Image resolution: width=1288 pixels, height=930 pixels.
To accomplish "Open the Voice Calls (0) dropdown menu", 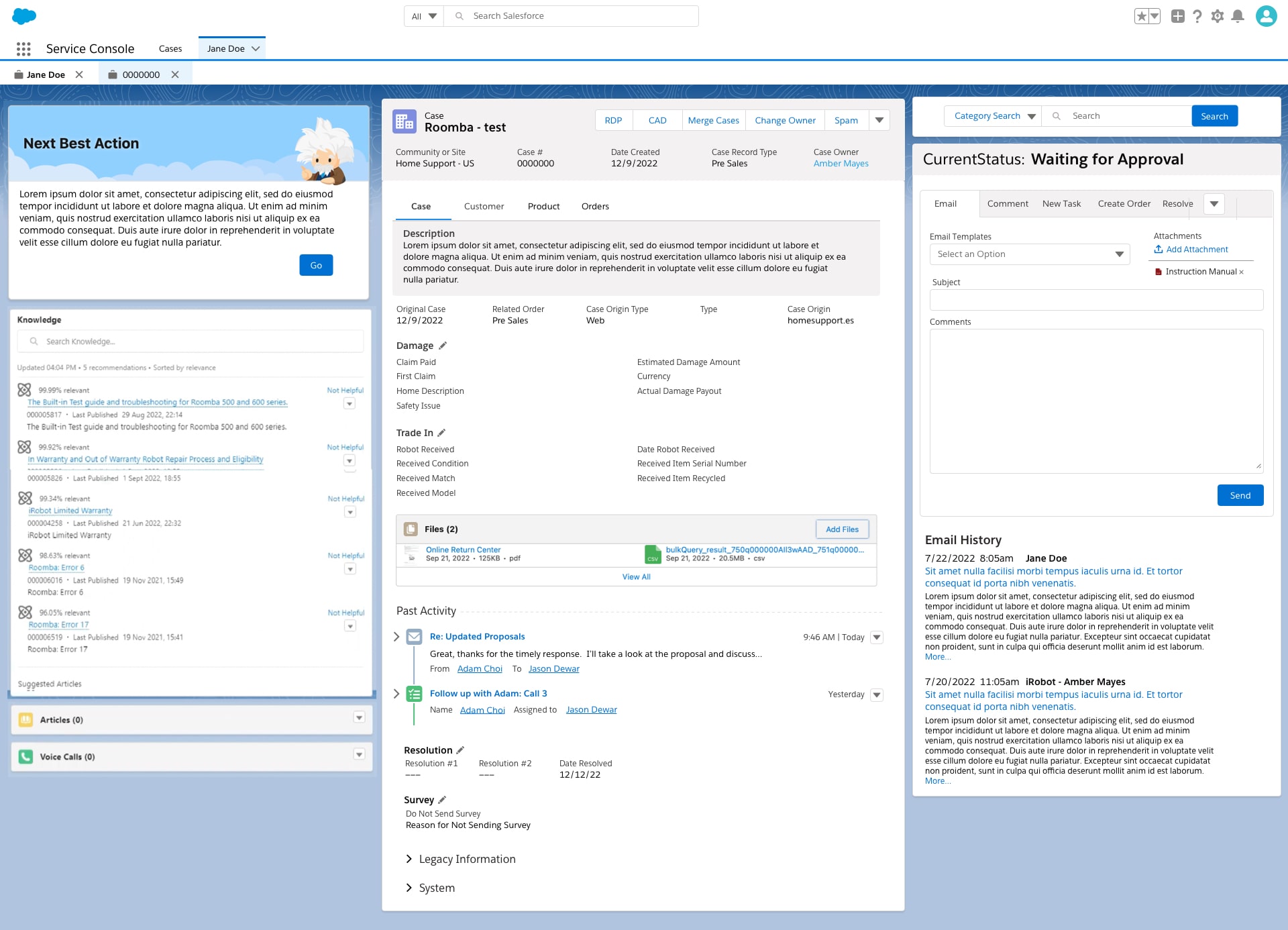I will [359, 755].
